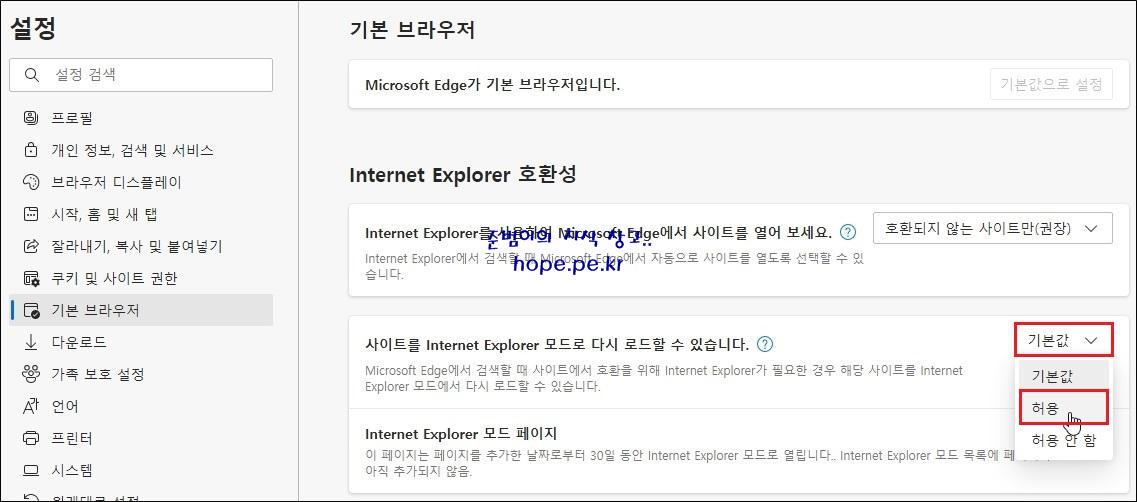The image size is (1137, 502).
Task: Click the Internet Explorer 모드 페이지 heading
Action: tap(460, 434)
